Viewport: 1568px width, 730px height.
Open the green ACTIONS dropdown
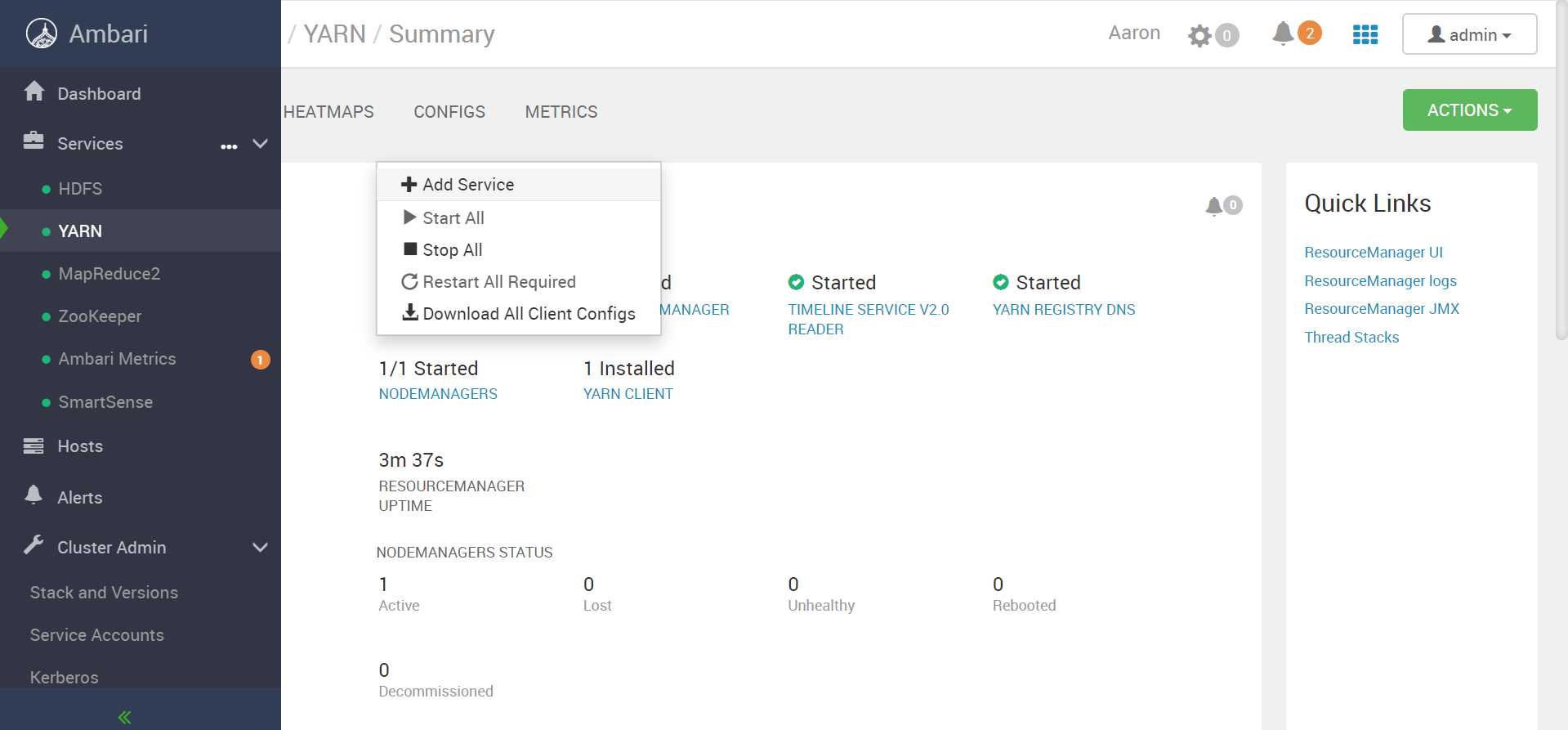click(1470, 110)
